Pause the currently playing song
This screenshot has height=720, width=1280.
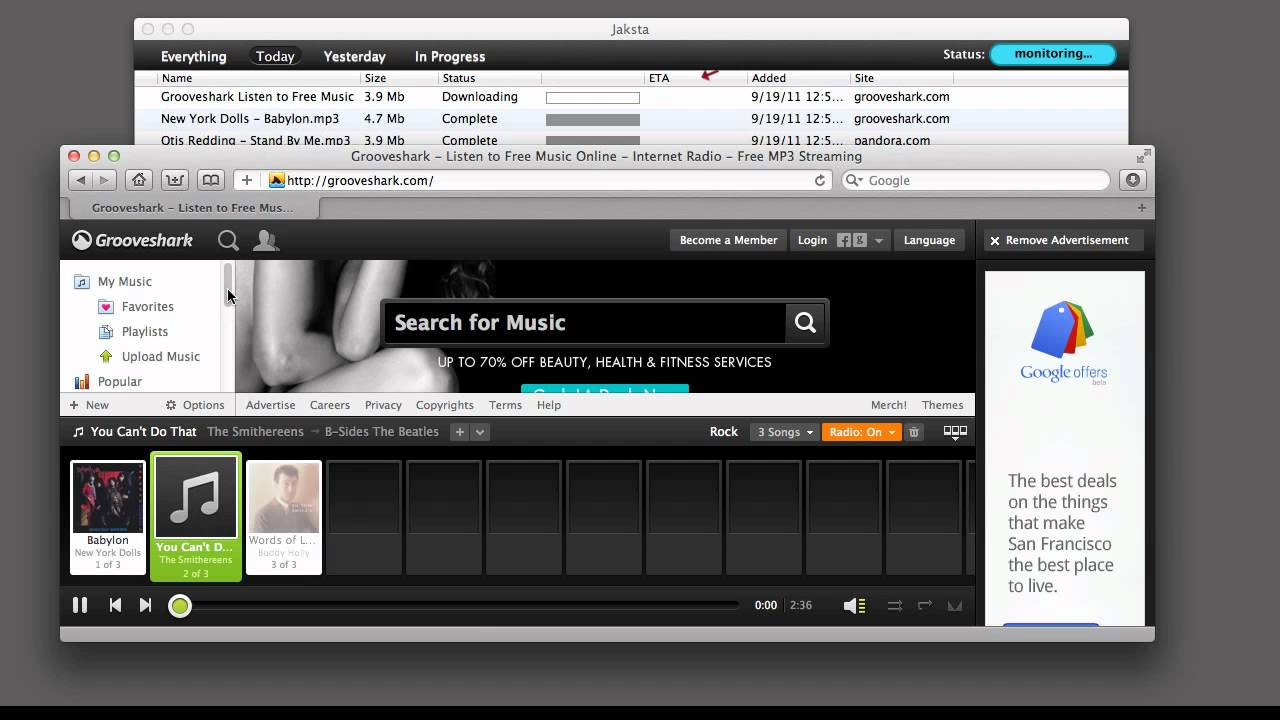pyautogui.click(x=80, y=605)
